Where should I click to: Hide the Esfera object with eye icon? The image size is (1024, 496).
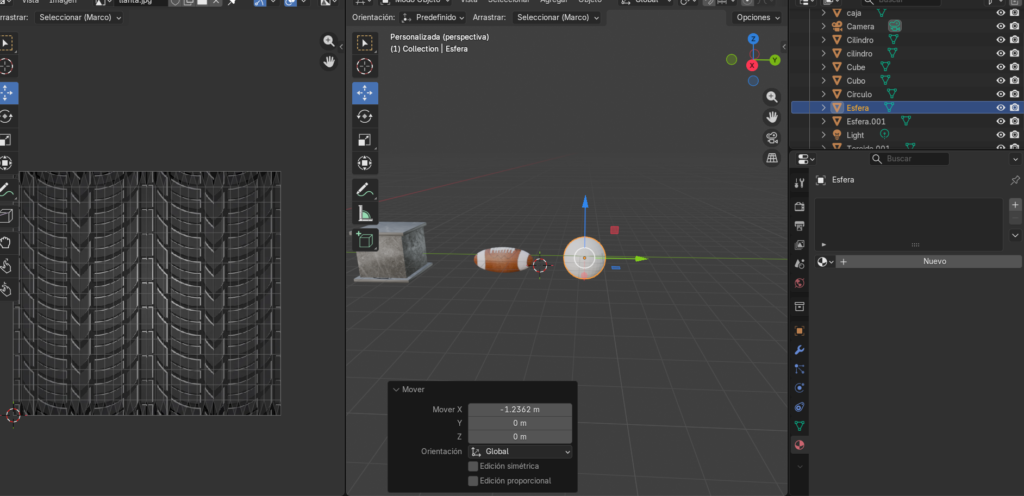click(1000, 107)
